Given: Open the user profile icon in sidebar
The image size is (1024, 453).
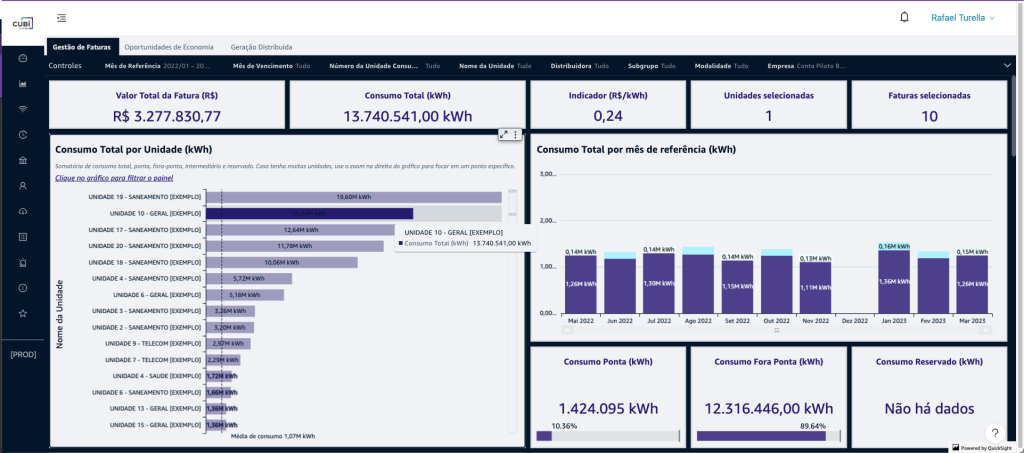Looking at the screenshot, I should pos(23,186).
